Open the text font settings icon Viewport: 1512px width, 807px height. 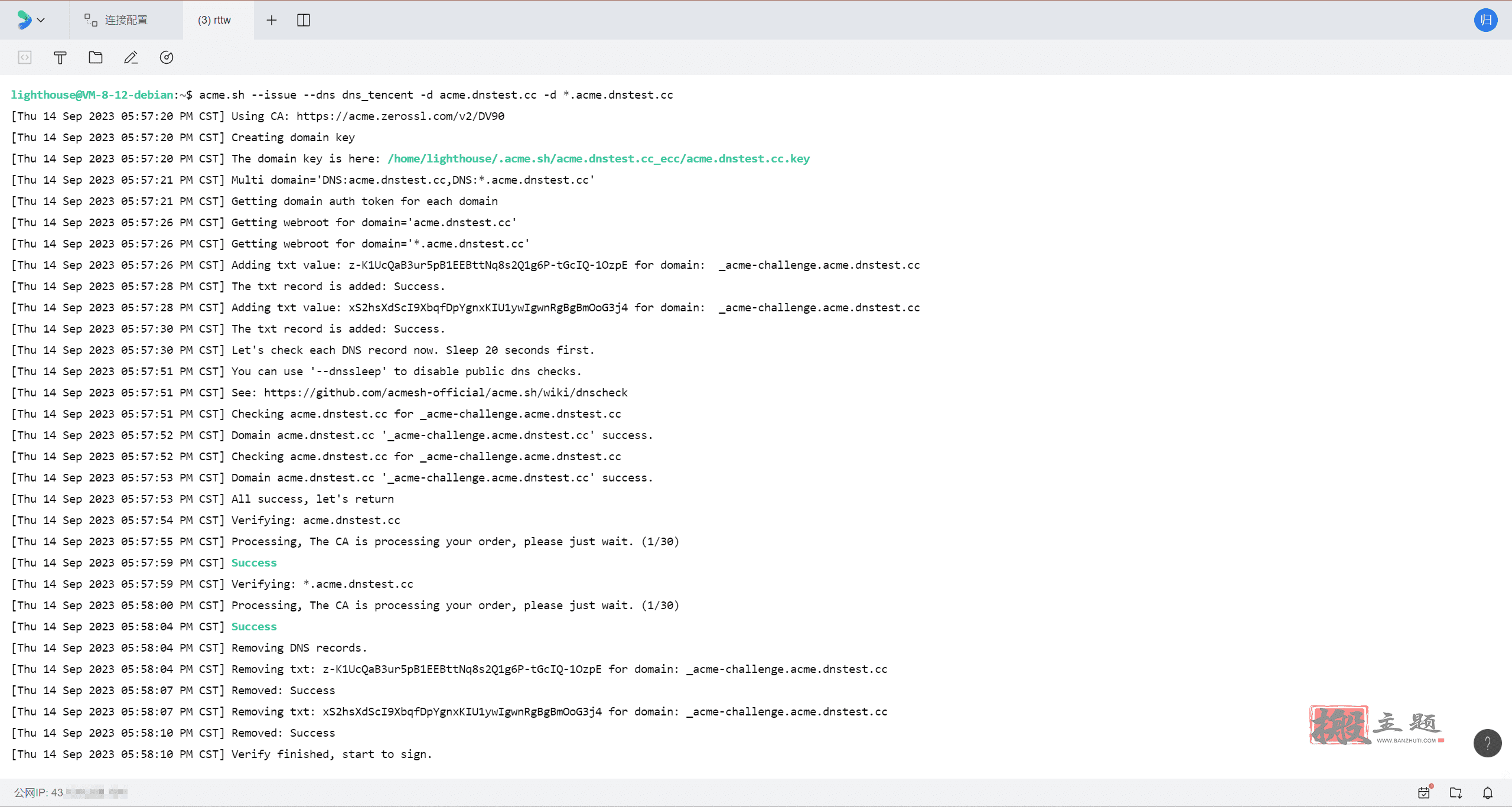tap(60, 57)
